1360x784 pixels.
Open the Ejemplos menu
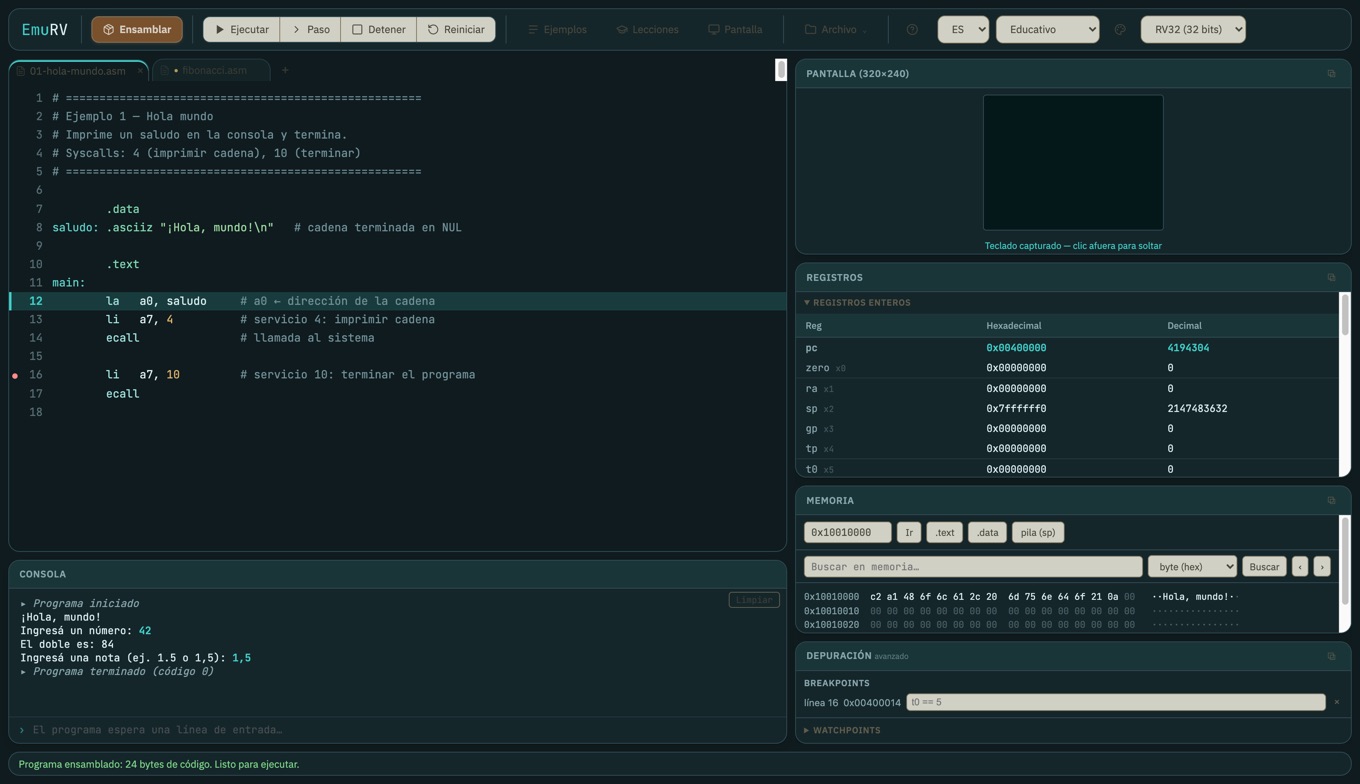click(557, 30)
